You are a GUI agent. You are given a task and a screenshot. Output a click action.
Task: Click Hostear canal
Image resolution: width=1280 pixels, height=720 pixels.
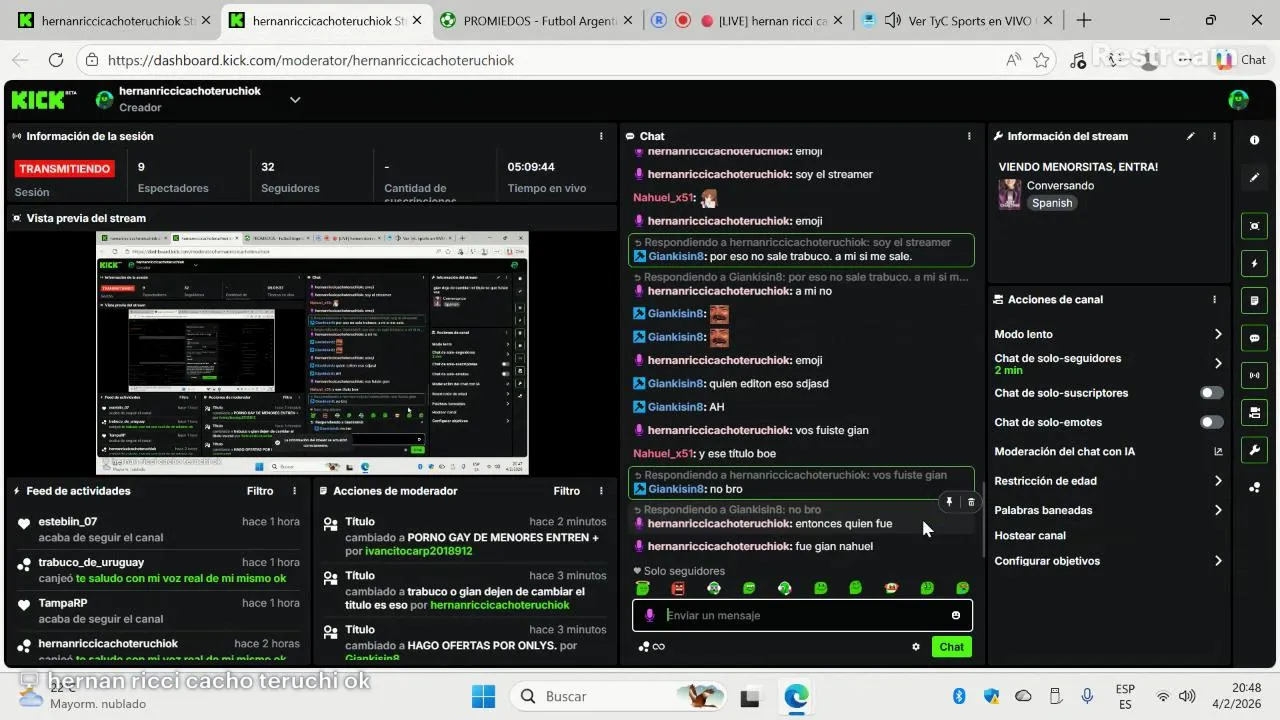[x=1030, y=536]
